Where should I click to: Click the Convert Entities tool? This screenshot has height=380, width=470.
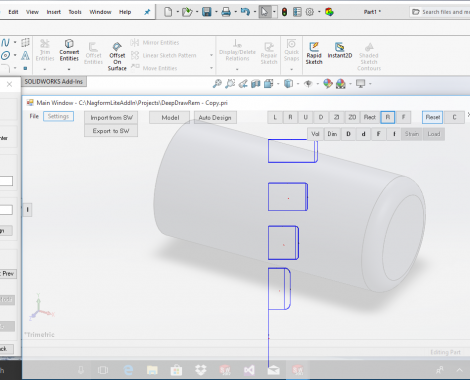[x=69, y=50]
